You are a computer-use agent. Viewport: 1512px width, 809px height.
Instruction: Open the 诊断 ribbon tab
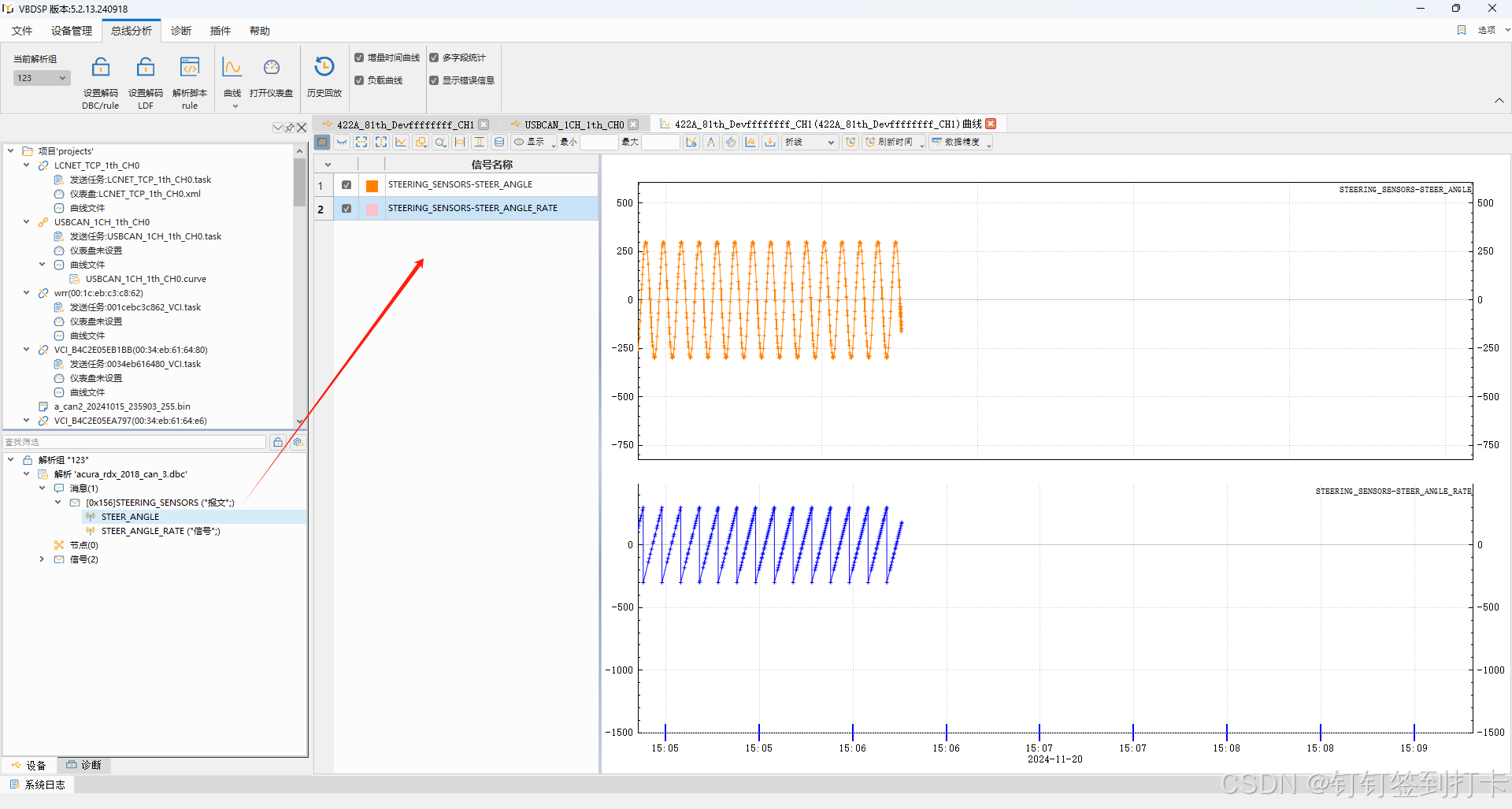pyautogui.click(x=181, y=31)
